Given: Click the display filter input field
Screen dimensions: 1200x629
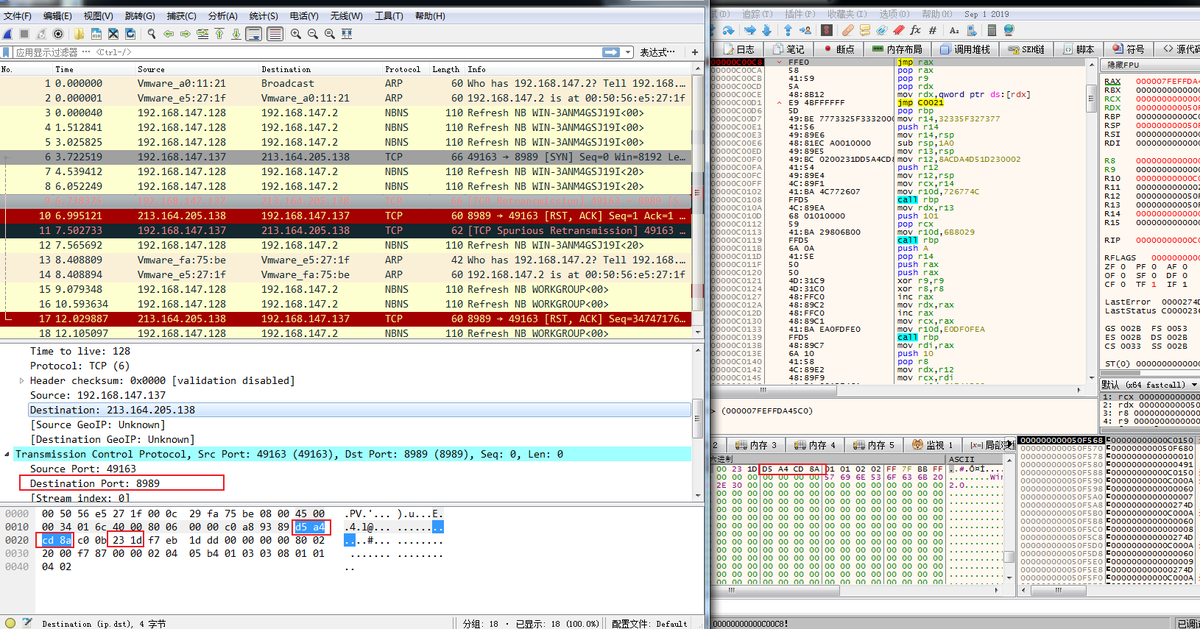Looking at the screenshot, I should [305, 52].
